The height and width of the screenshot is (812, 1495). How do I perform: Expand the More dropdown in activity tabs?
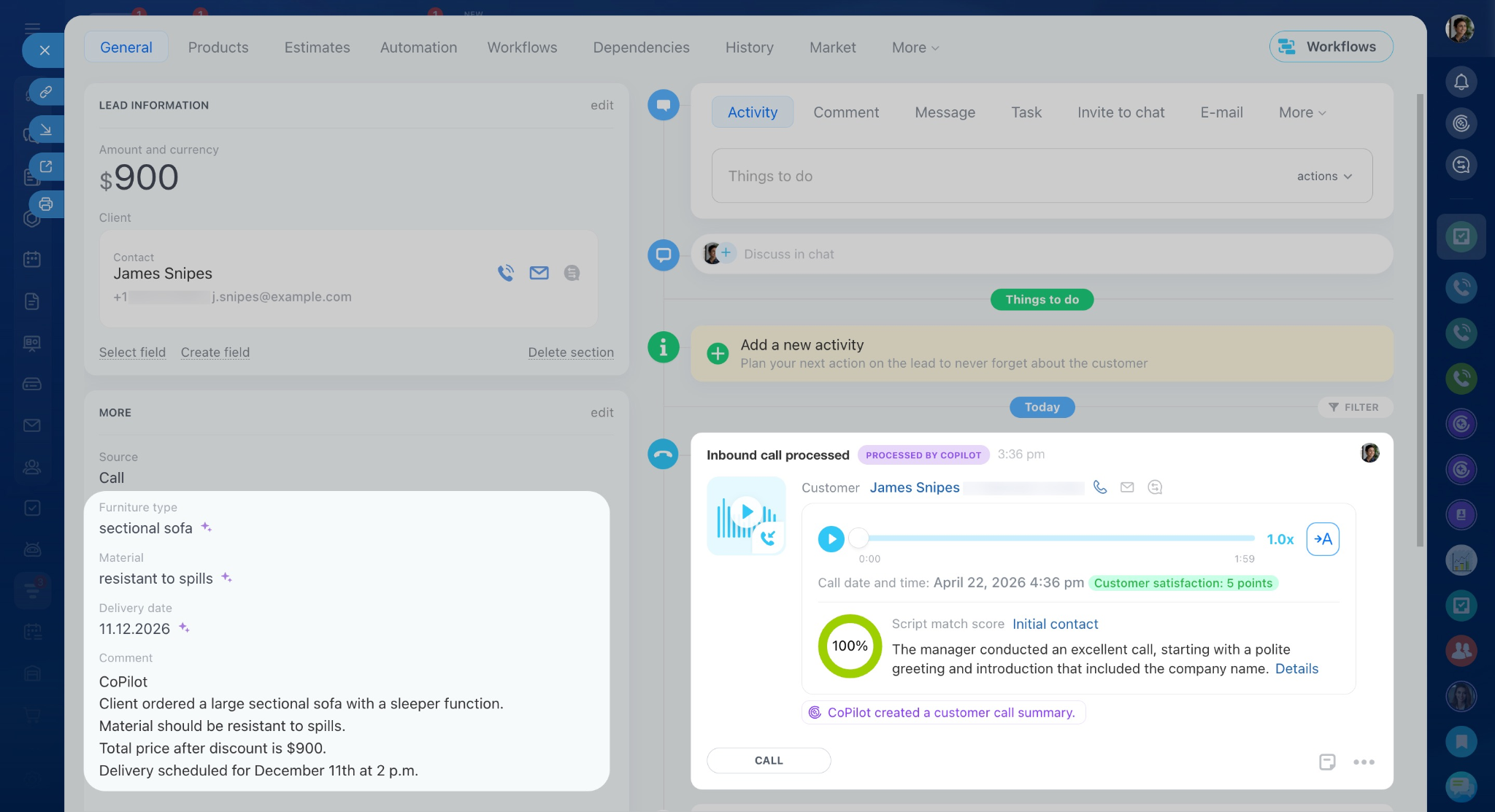1302,112
